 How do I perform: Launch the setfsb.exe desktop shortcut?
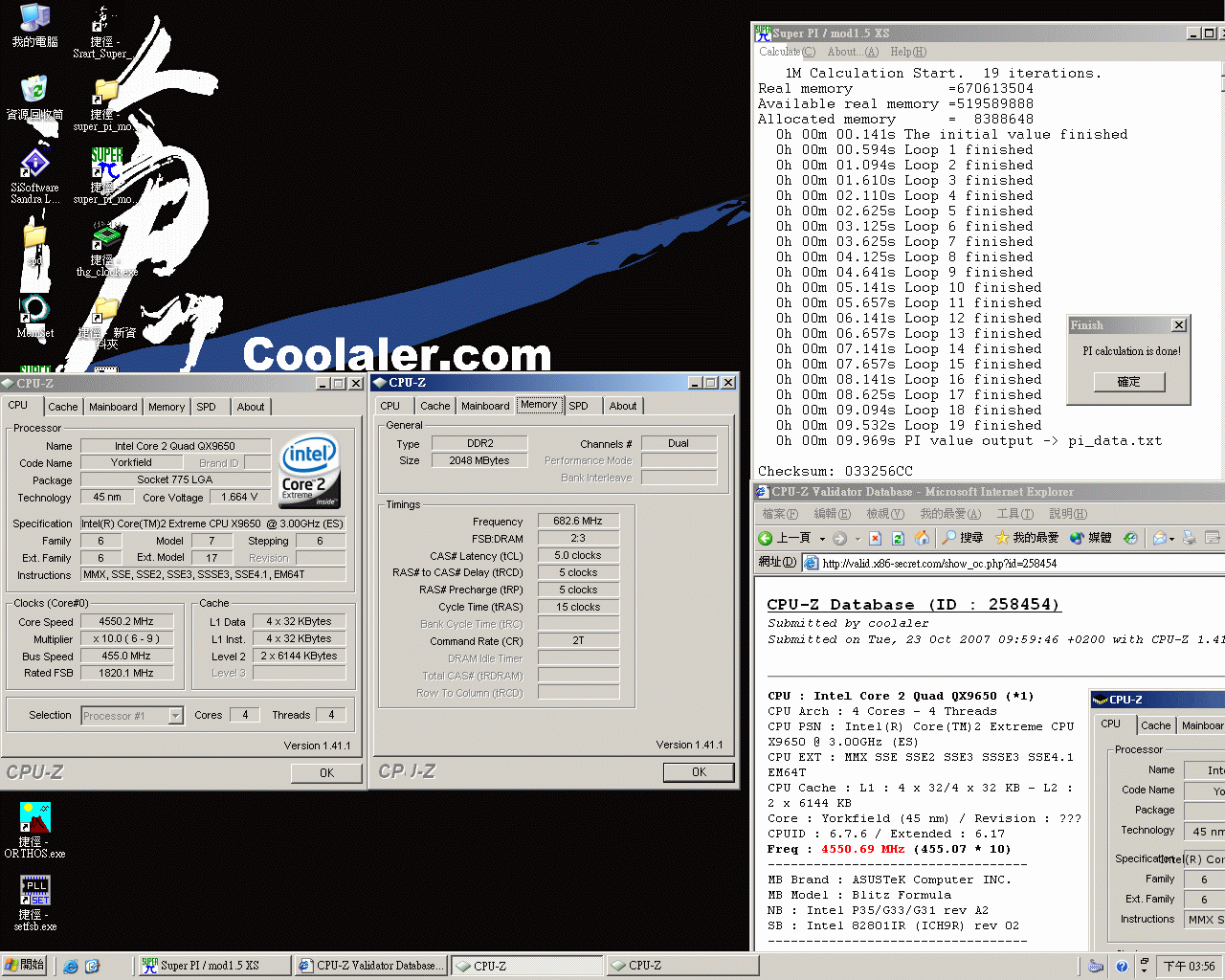pyautogui.click(x=34, y=902)
